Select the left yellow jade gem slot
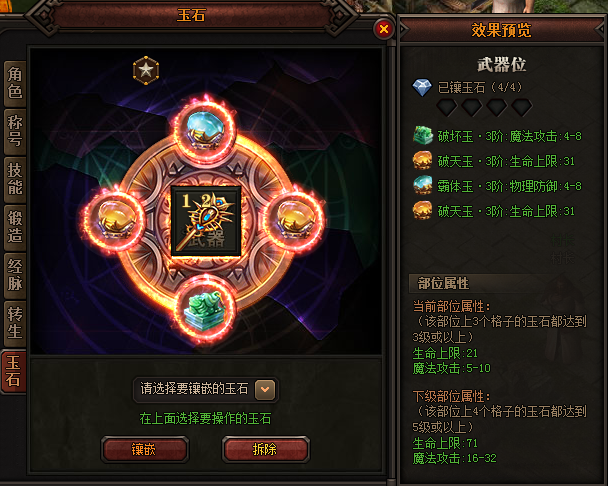Screen dimensions: 608x486 114,221
